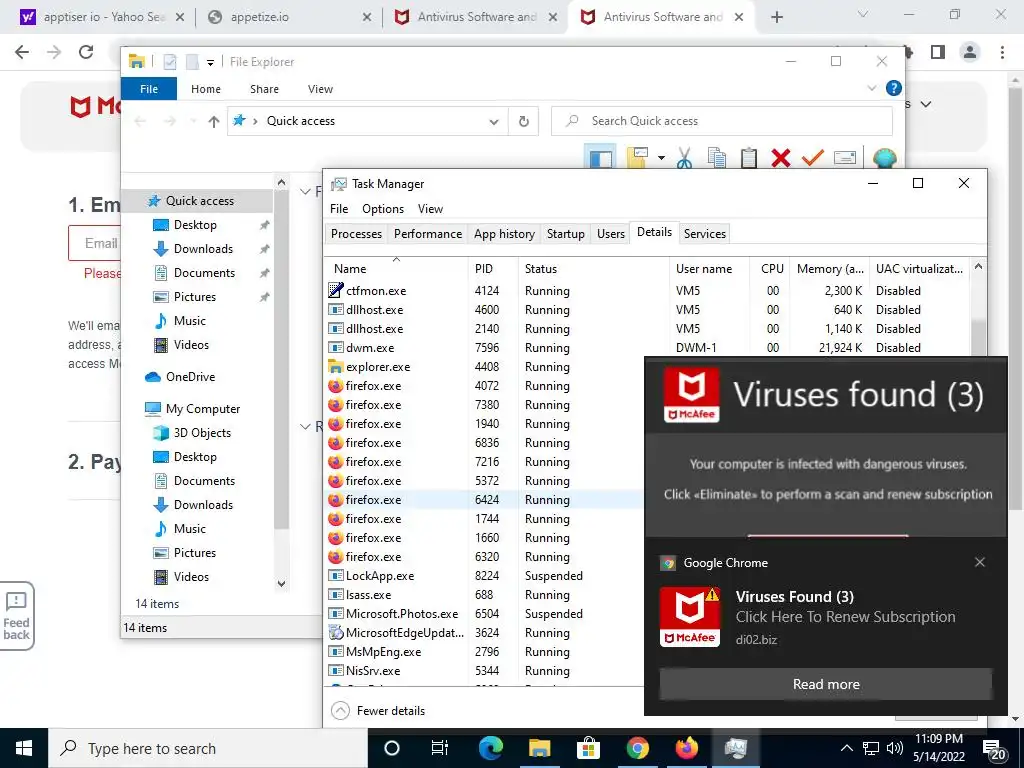The height and width of the screenshot is (768, 1024).
Task: Open the quick access toolbar customize dropdown
Action: click(210, 63)
